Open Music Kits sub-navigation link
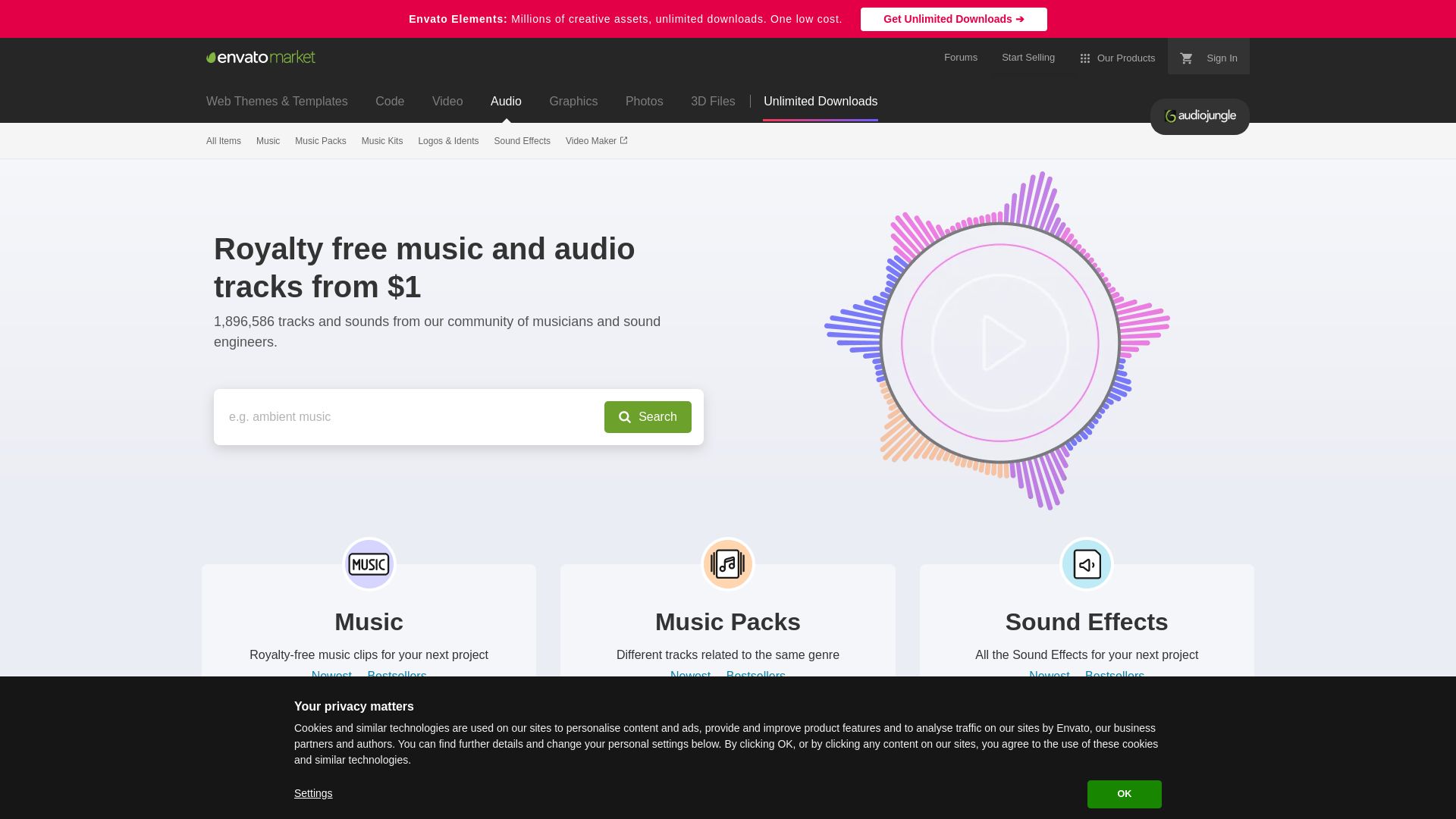 point(382,141)
